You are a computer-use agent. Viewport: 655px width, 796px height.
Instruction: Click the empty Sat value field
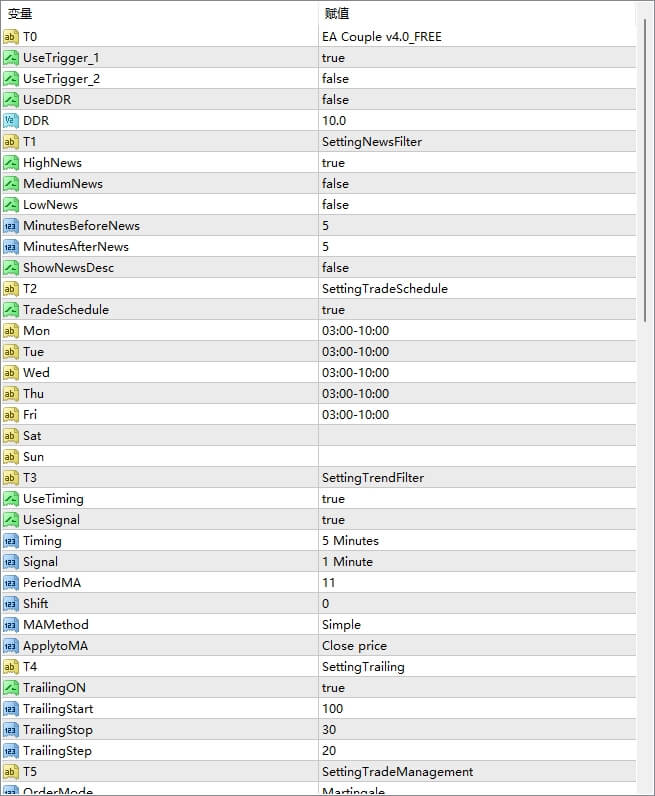point(475,436)
